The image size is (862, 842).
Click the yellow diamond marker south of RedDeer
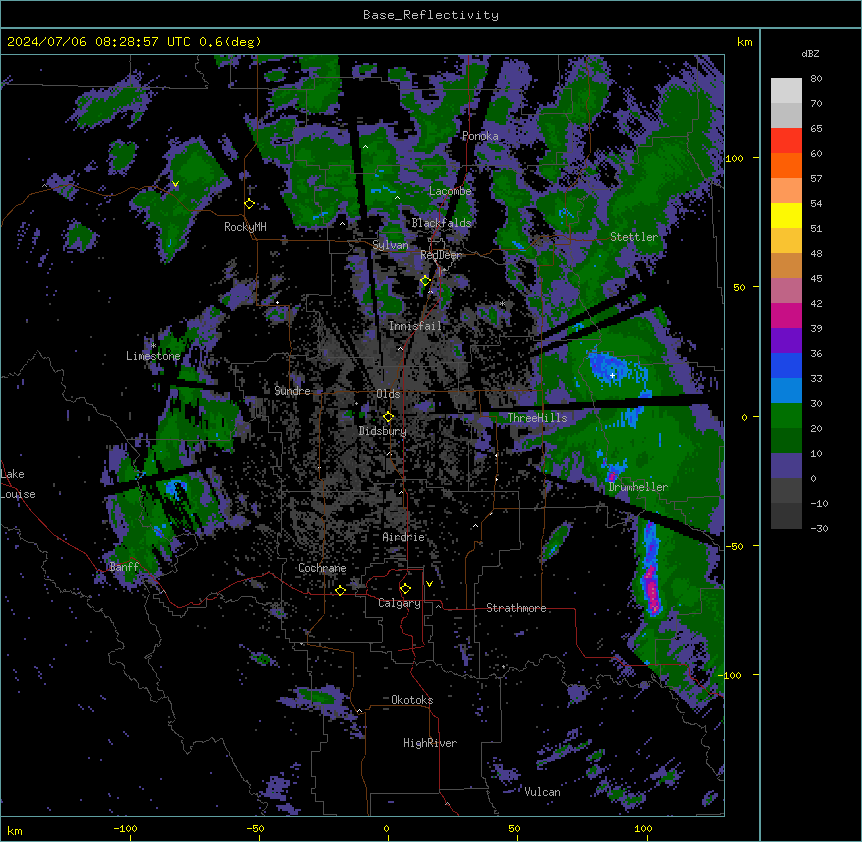(x=425, y=281)
